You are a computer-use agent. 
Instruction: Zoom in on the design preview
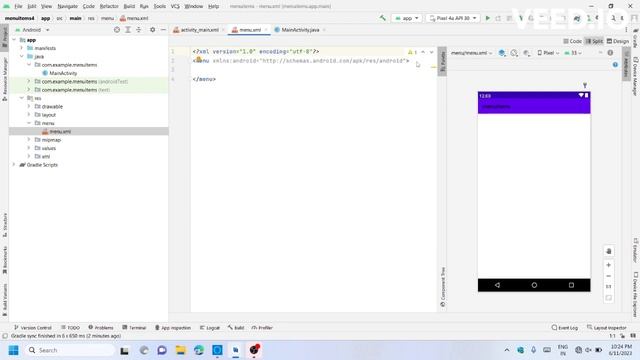point(609,265)
